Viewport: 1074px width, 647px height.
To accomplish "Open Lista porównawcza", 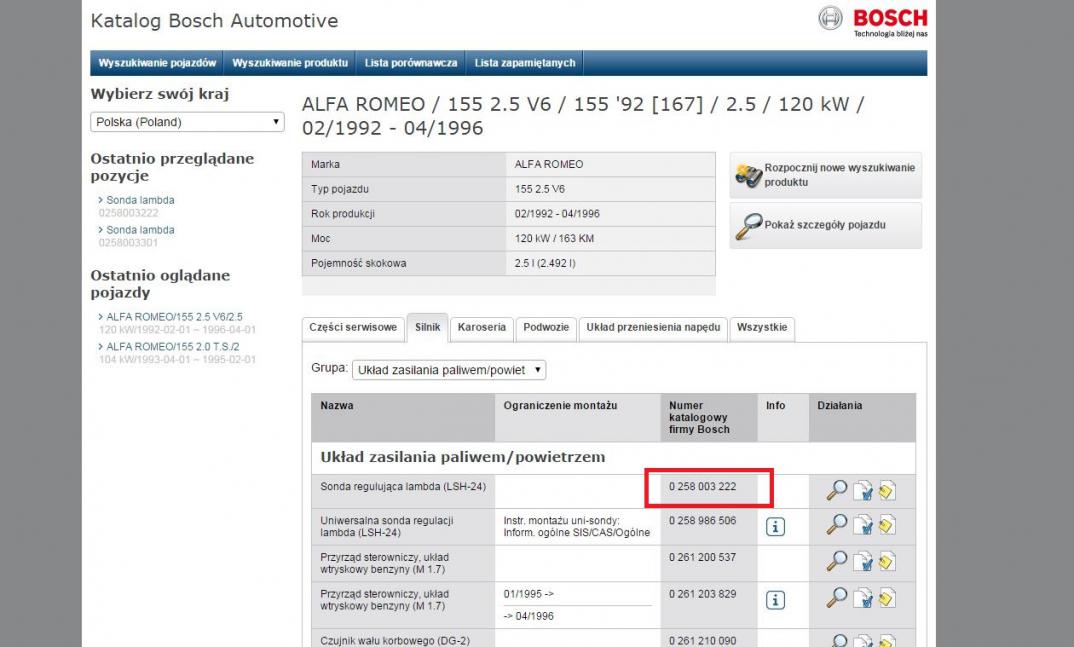I will pos(411,63).
